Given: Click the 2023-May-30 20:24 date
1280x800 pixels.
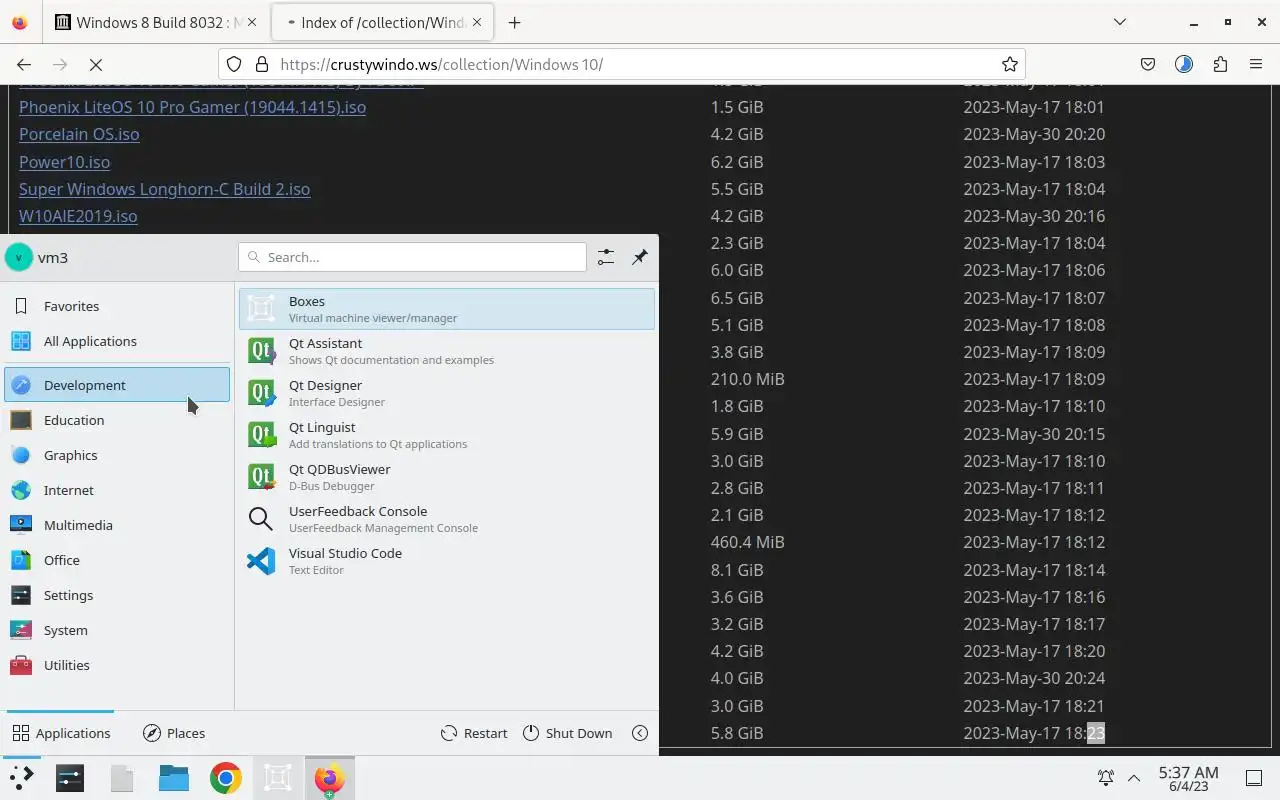Looking at the screenshot, I should 1034,678.
